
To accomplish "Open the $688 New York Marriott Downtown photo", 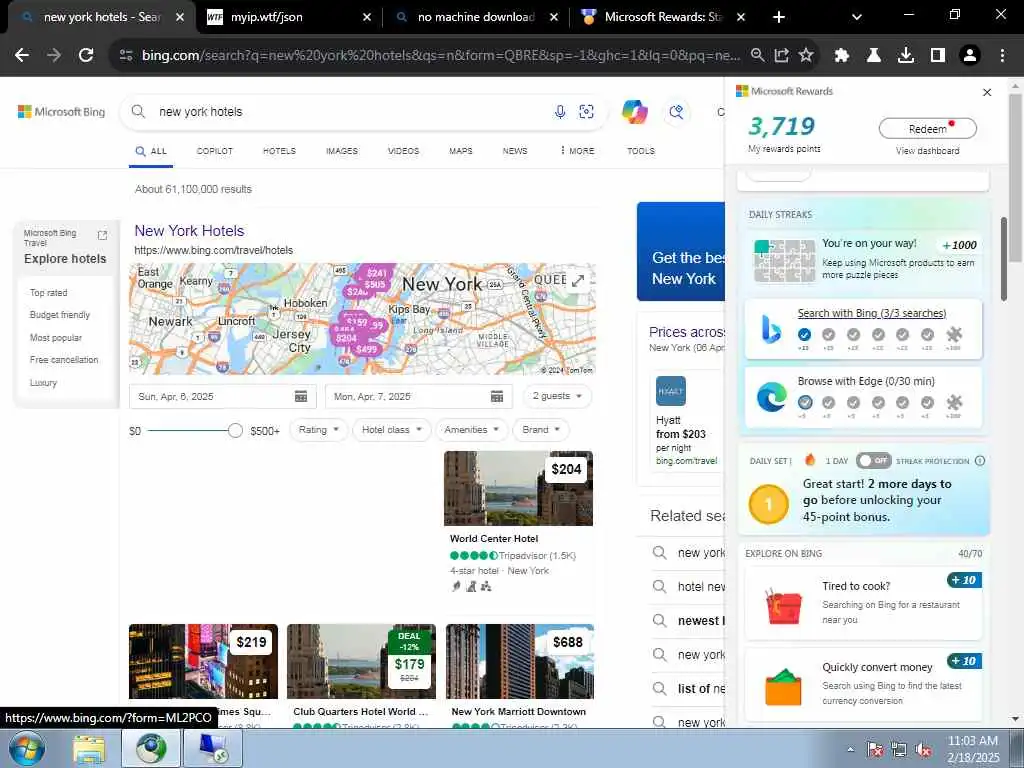I will tap(520, 662).
